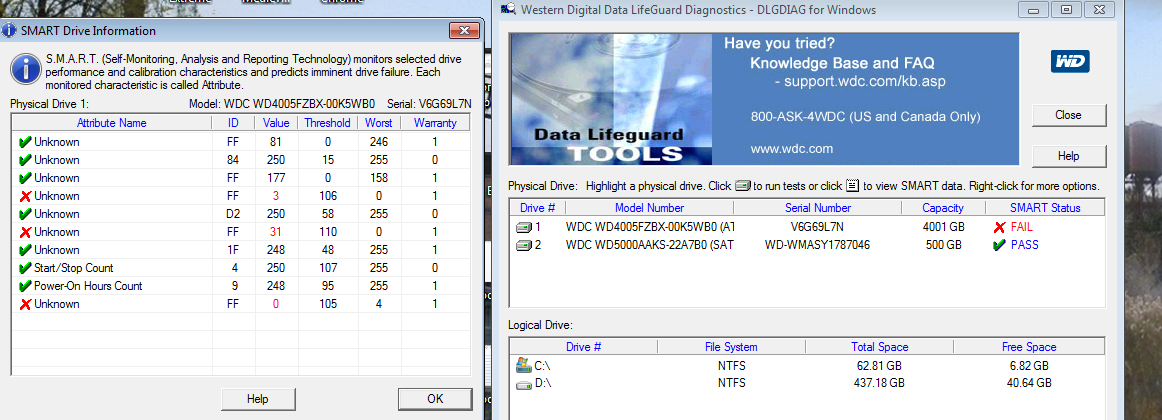Select Power-On Hours Count attribute row

tap(241, 286)
